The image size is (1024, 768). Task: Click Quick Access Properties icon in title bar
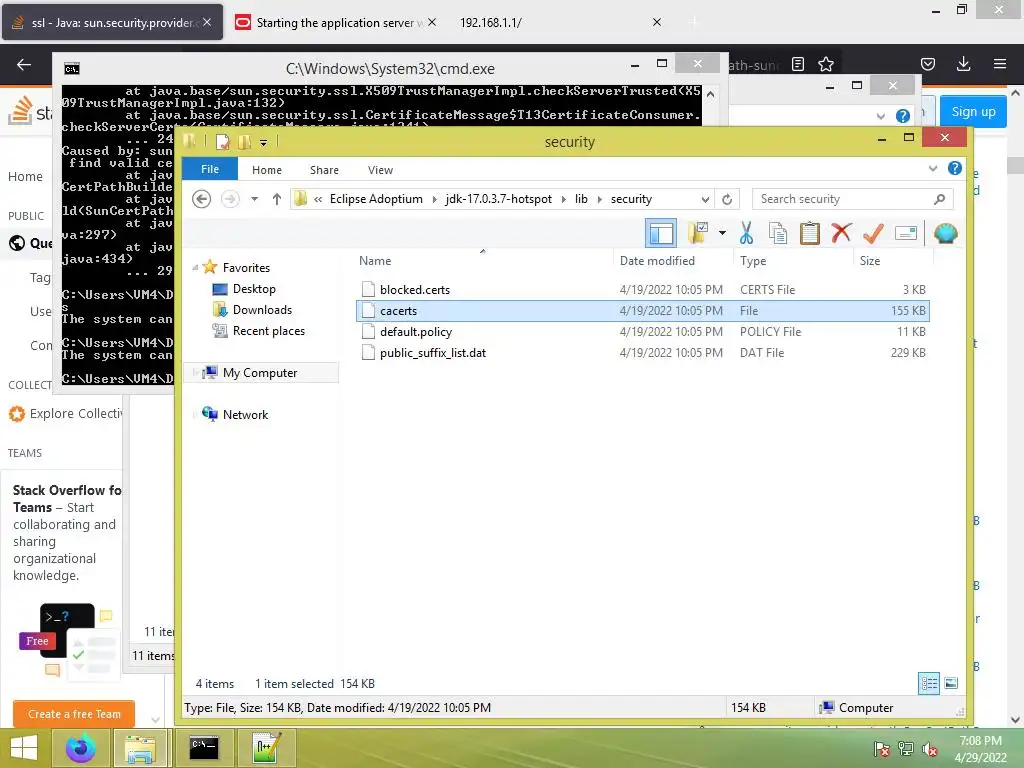point(223,142)
